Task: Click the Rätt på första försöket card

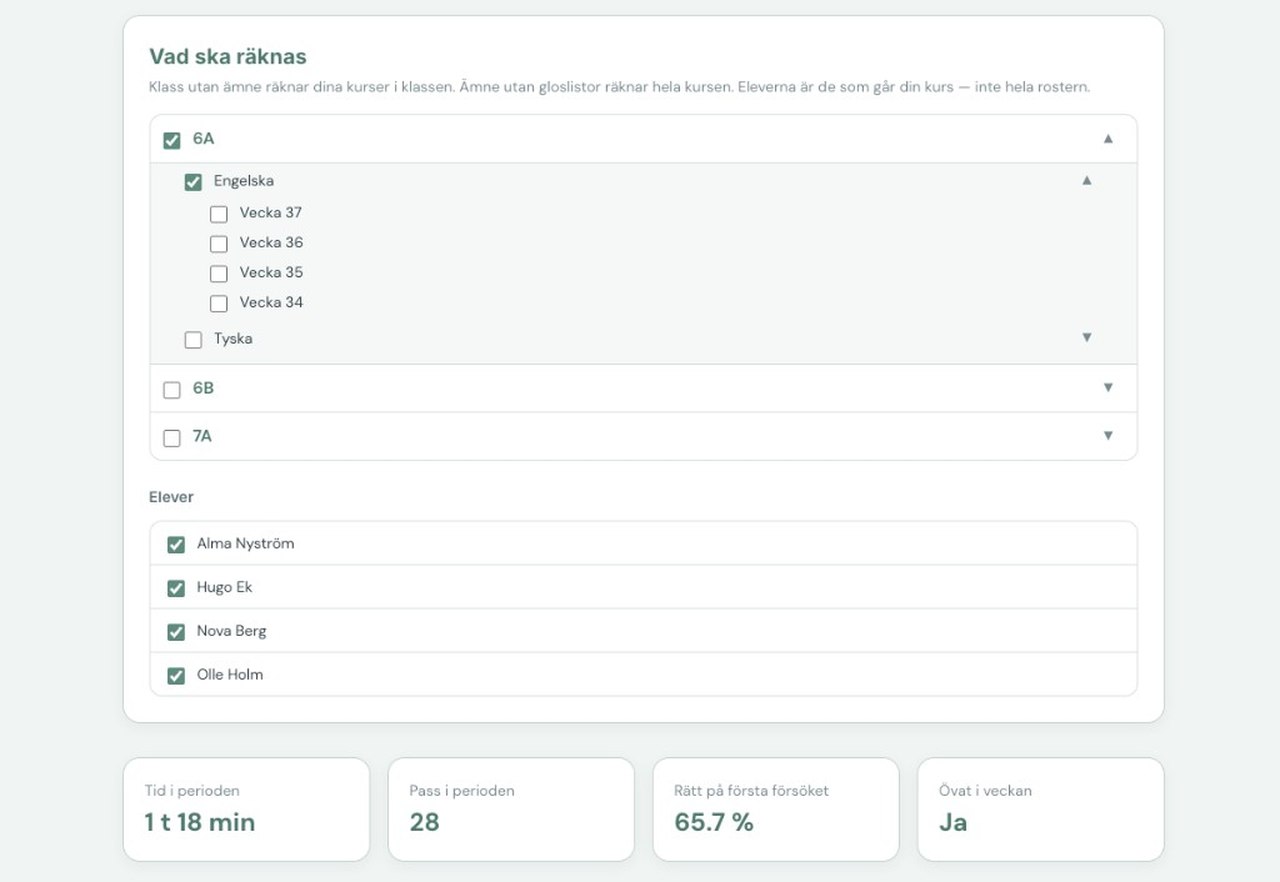Action: coord(776,809)
